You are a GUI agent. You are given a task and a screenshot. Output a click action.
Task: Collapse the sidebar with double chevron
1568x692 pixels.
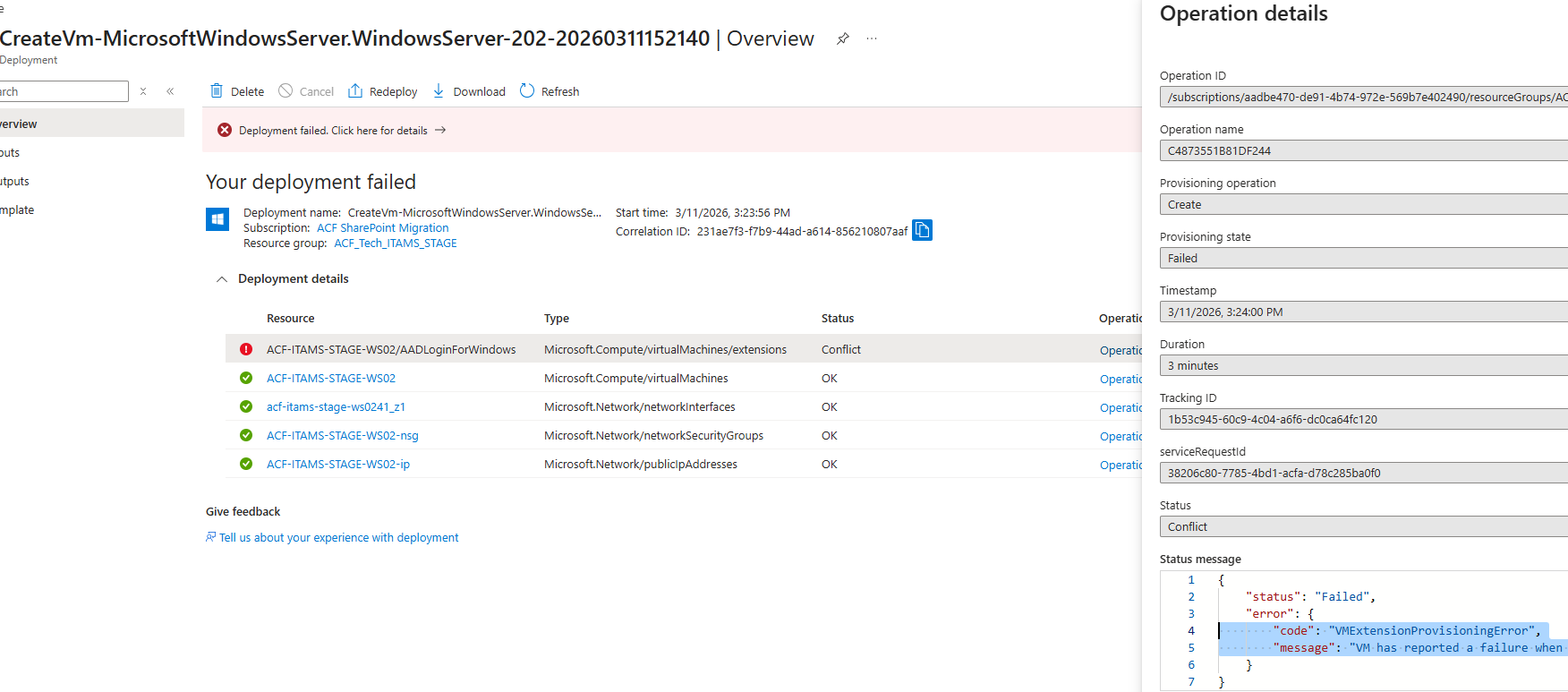tap(170, 91)
